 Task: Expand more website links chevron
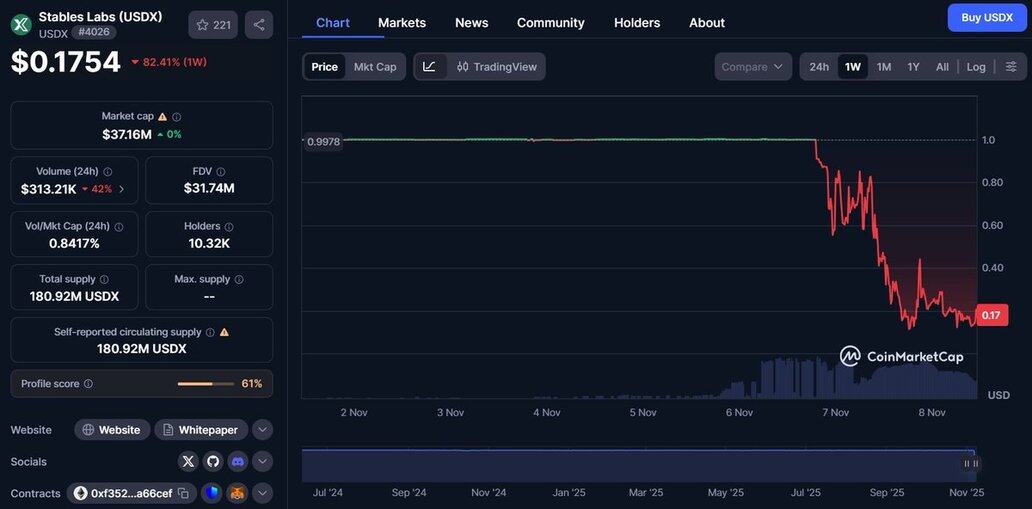(x=262, y=430)
